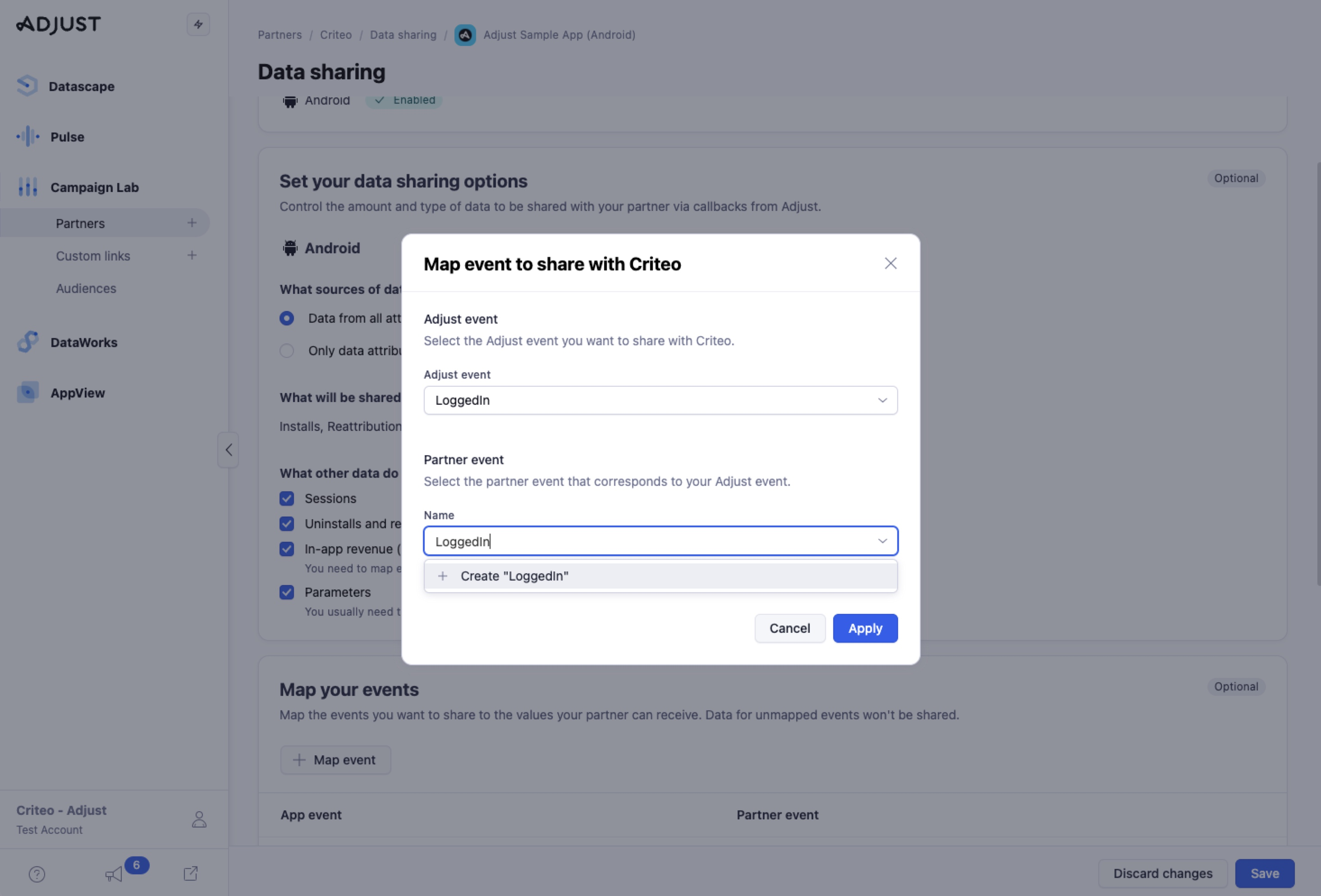This screenshot has width=1321, height=896.
Task: Click Criteo - Adjust account name
Action: click(x=61, y=810)
